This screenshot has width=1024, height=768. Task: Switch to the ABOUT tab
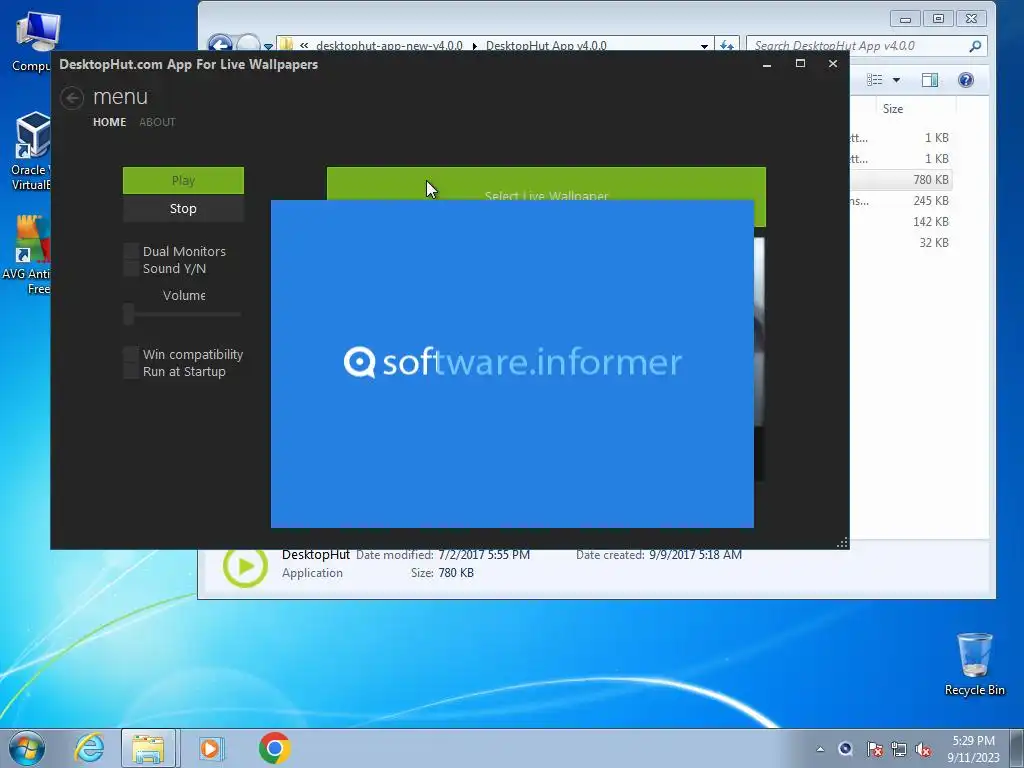(x=157, y=122)
